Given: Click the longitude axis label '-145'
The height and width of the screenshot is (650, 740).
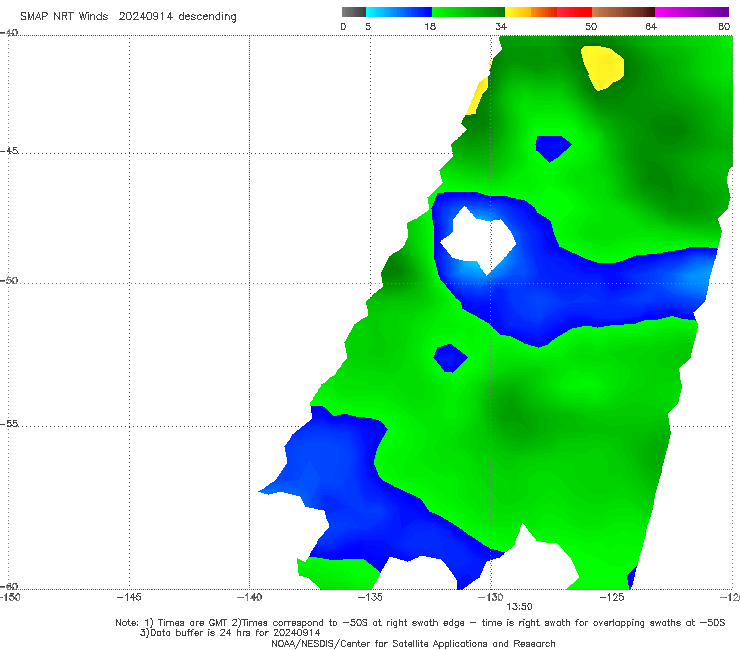Looking at the screenshot, I should pyautogui.click(x=129, y=597).
